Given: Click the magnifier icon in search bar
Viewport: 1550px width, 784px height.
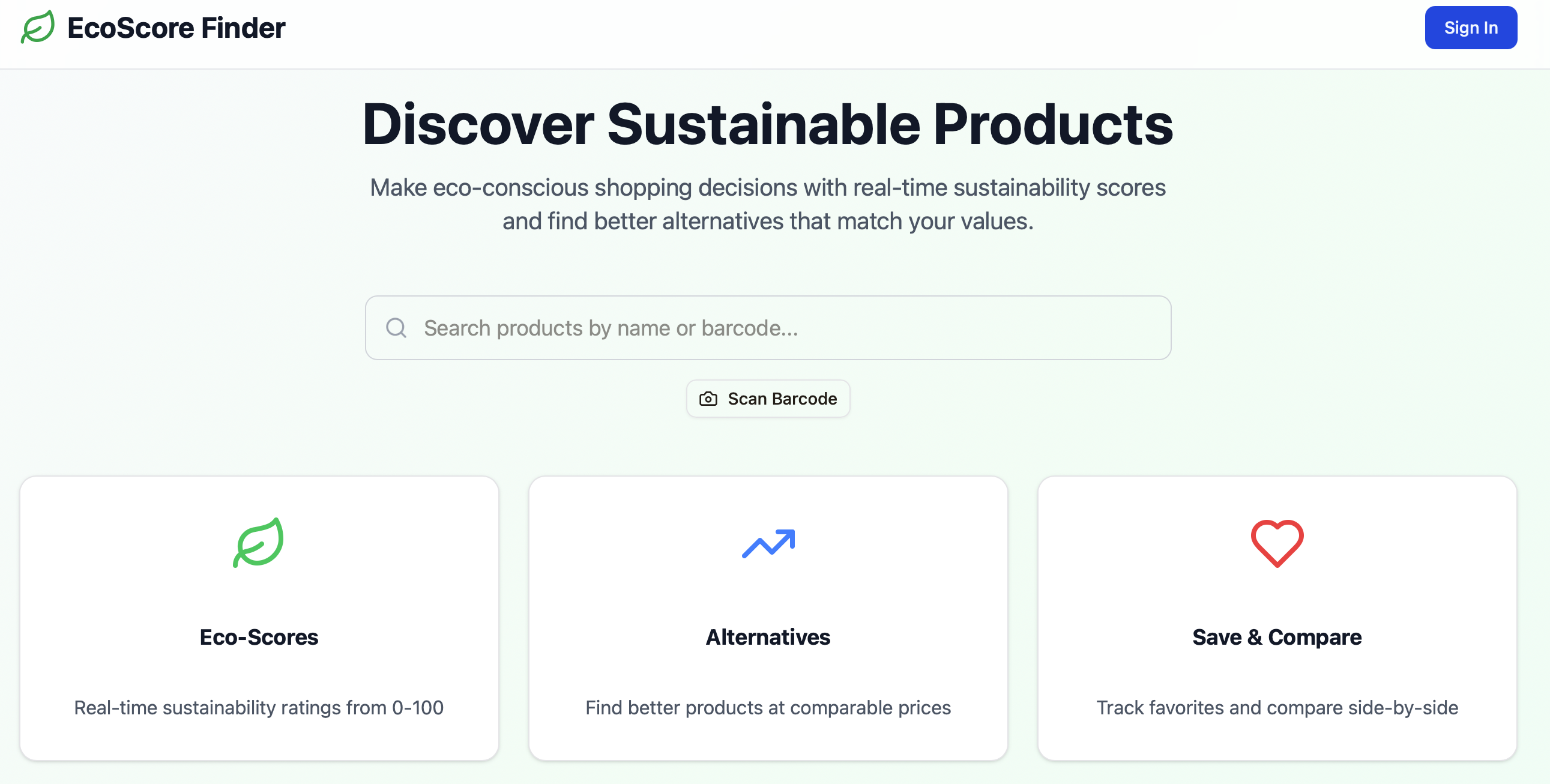Looking at the screenshot, I should pos(396,328).
